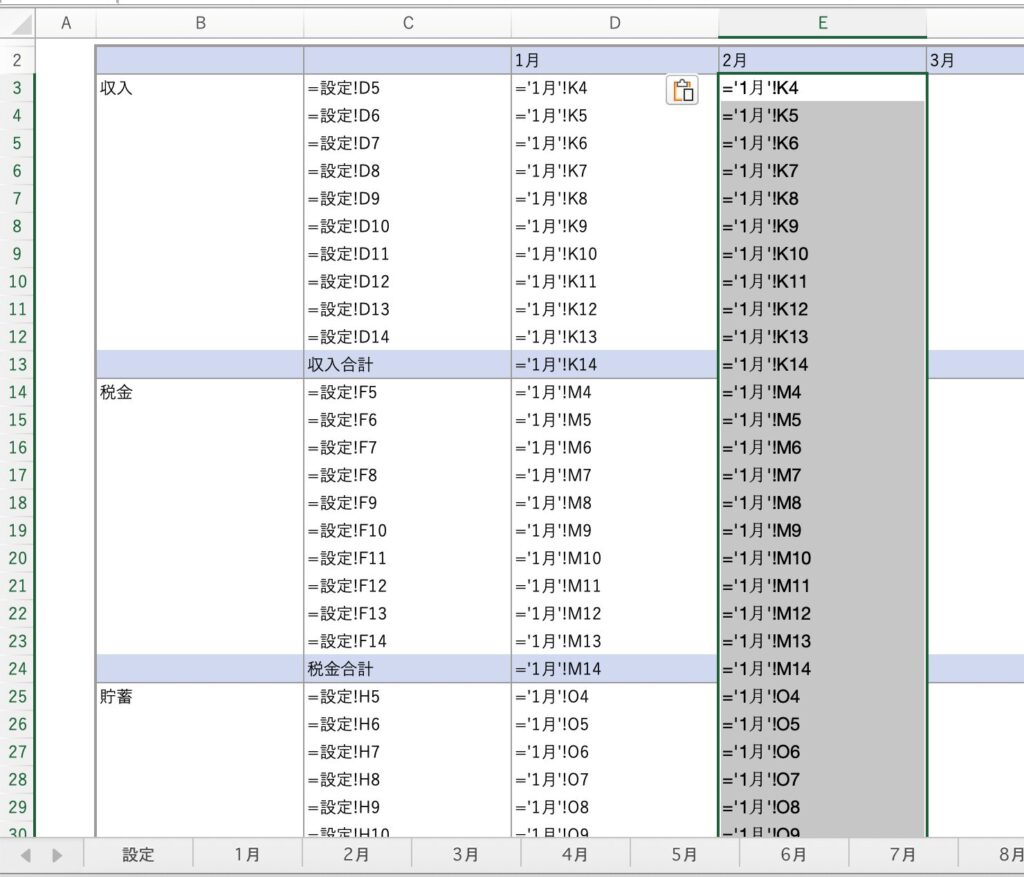Select the column E header
This screenshot has height=877, width=1024.
[822, 23]
